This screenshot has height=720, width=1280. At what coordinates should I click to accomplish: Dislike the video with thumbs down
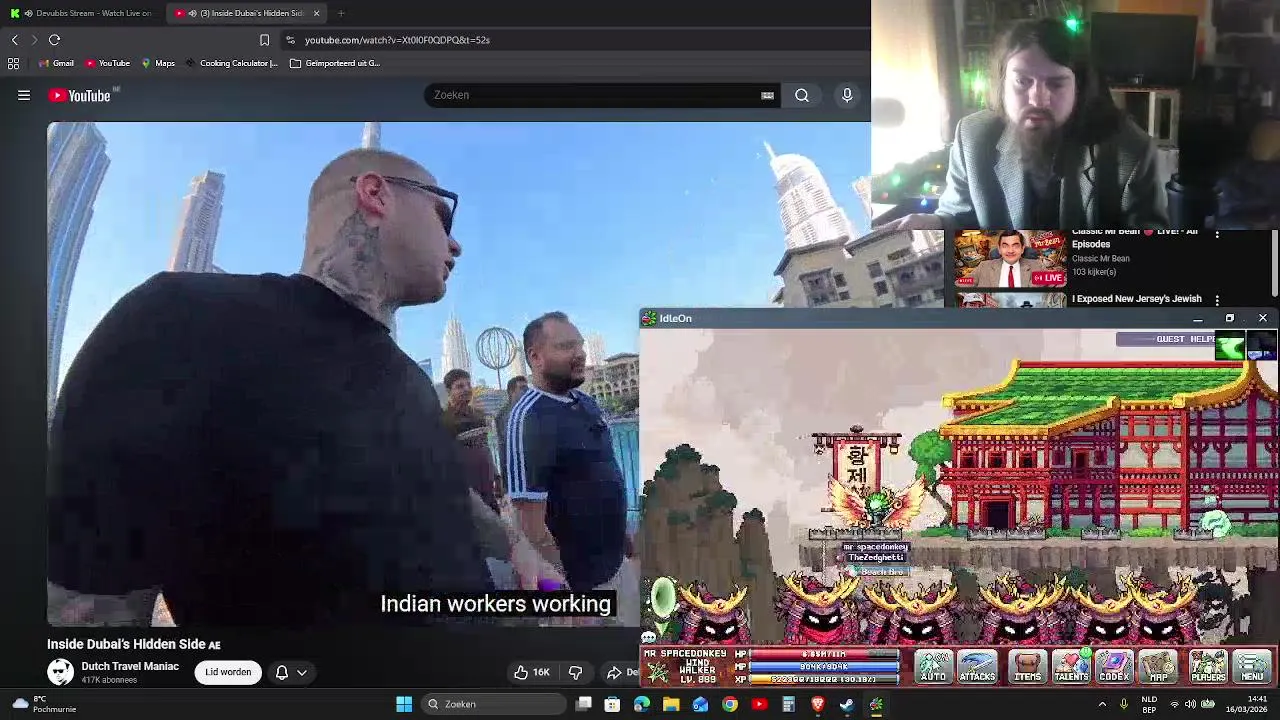click(x=575, y=672)
